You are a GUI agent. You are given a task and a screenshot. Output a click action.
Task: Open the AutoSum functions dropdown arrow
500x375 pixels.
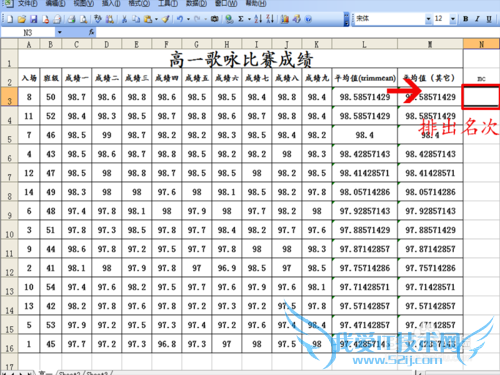249,19
